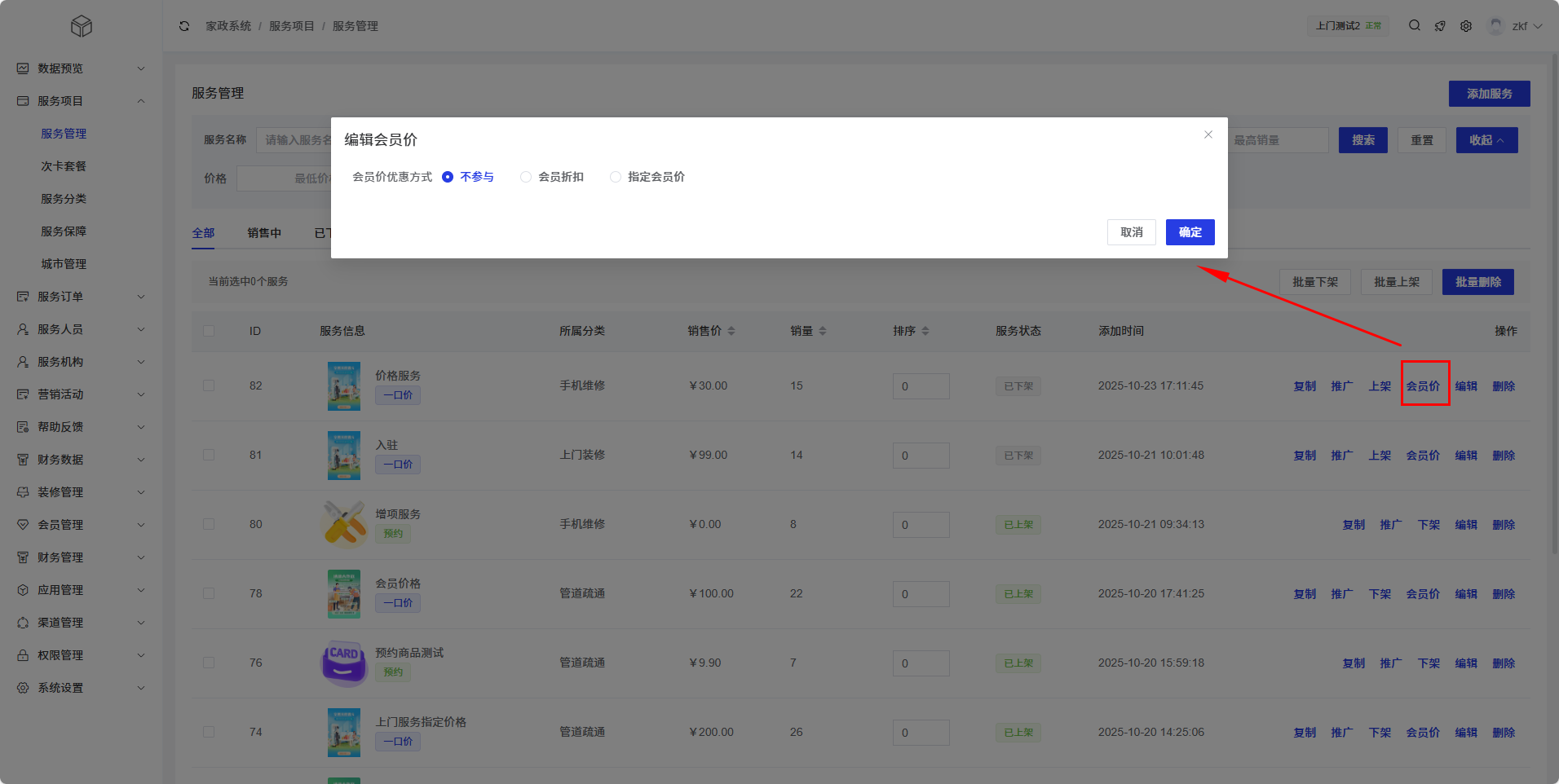Close the 编辑会员价 dialog with X
The height and width of the screenshot is (784, 1559).
[1208, 134]
